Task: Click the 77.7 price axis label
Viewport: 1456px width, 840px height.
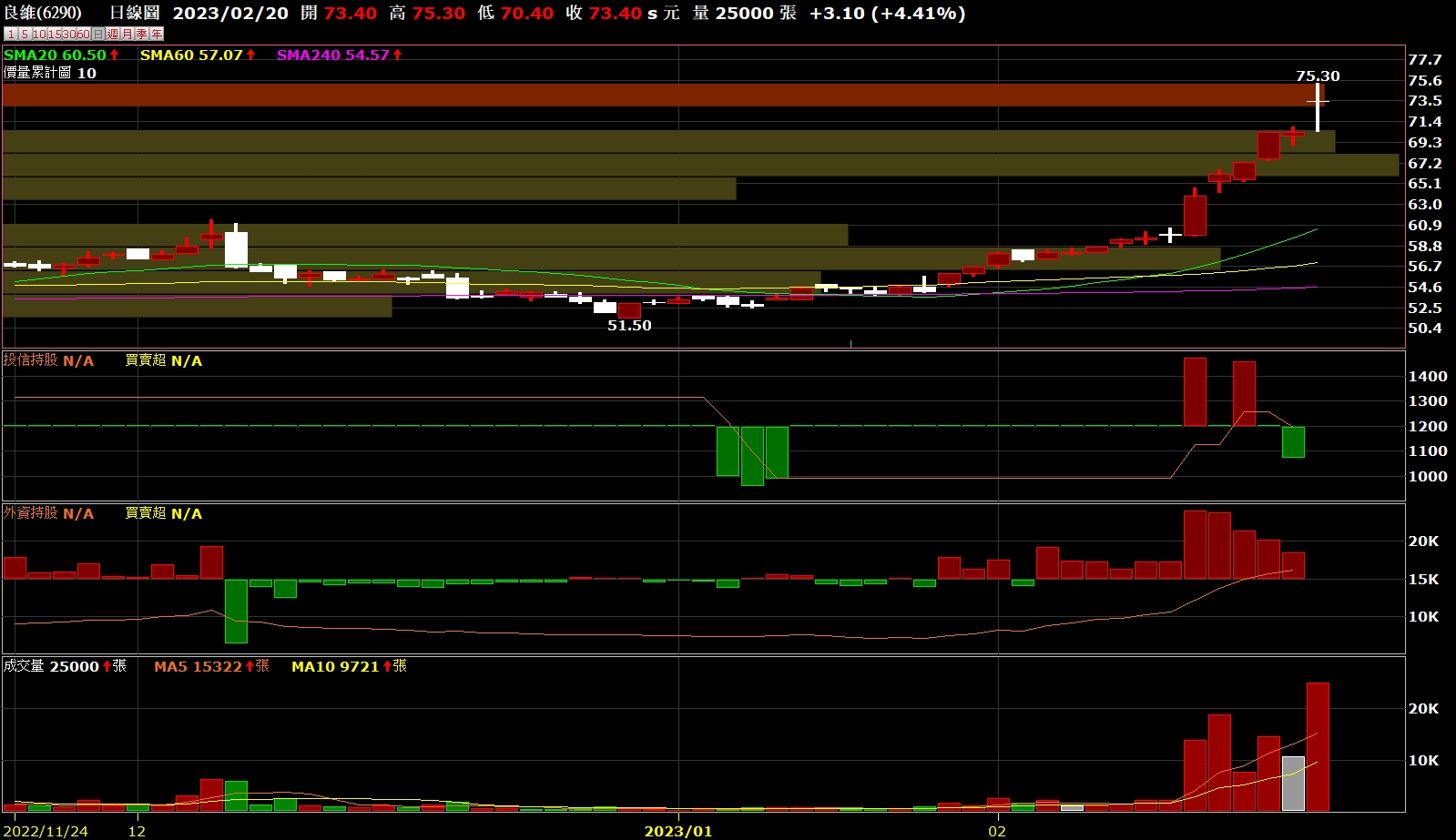Action: click(1425, 60)
